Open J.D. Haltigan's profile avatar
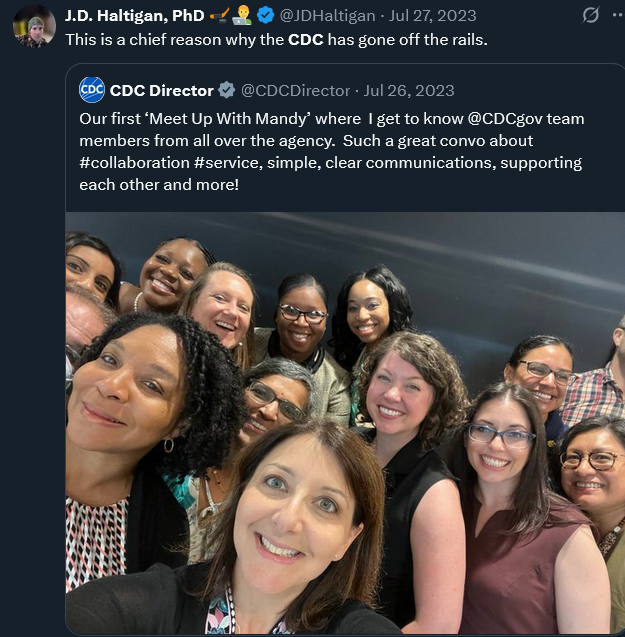The width and height of the screenshot is (625, 637). click(35, 26)
